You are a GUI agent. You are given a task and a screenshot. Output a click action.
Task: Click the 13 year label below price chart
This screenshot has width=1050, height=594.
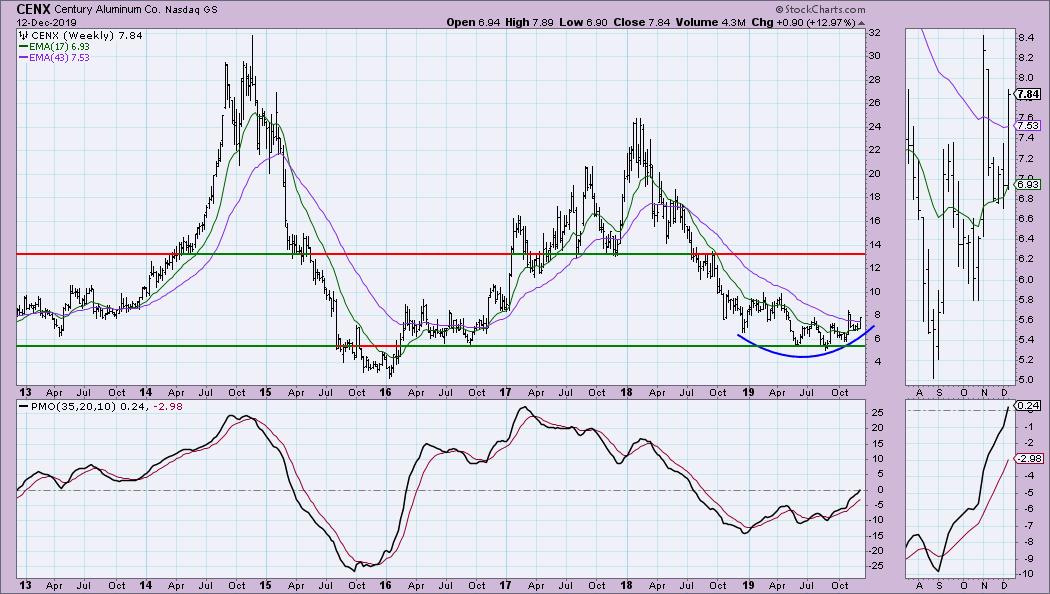click(x=25, y=392)
